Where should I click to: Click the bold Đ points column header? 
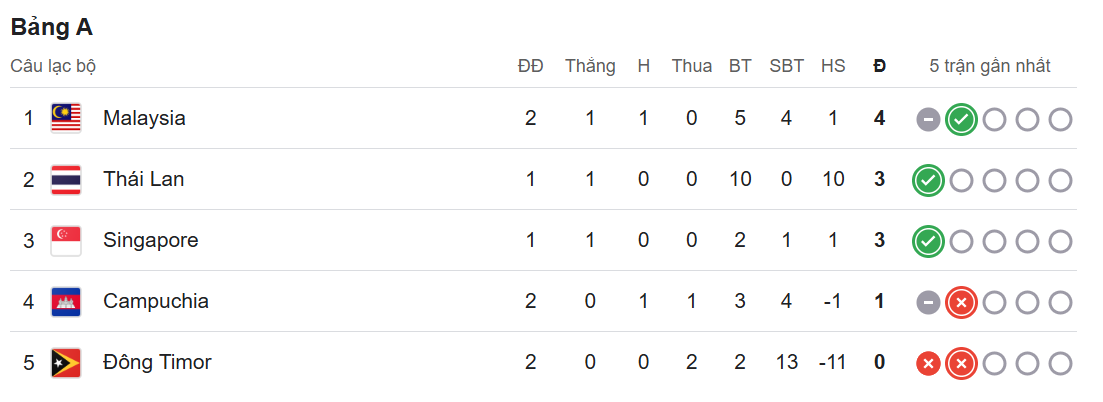879,66
